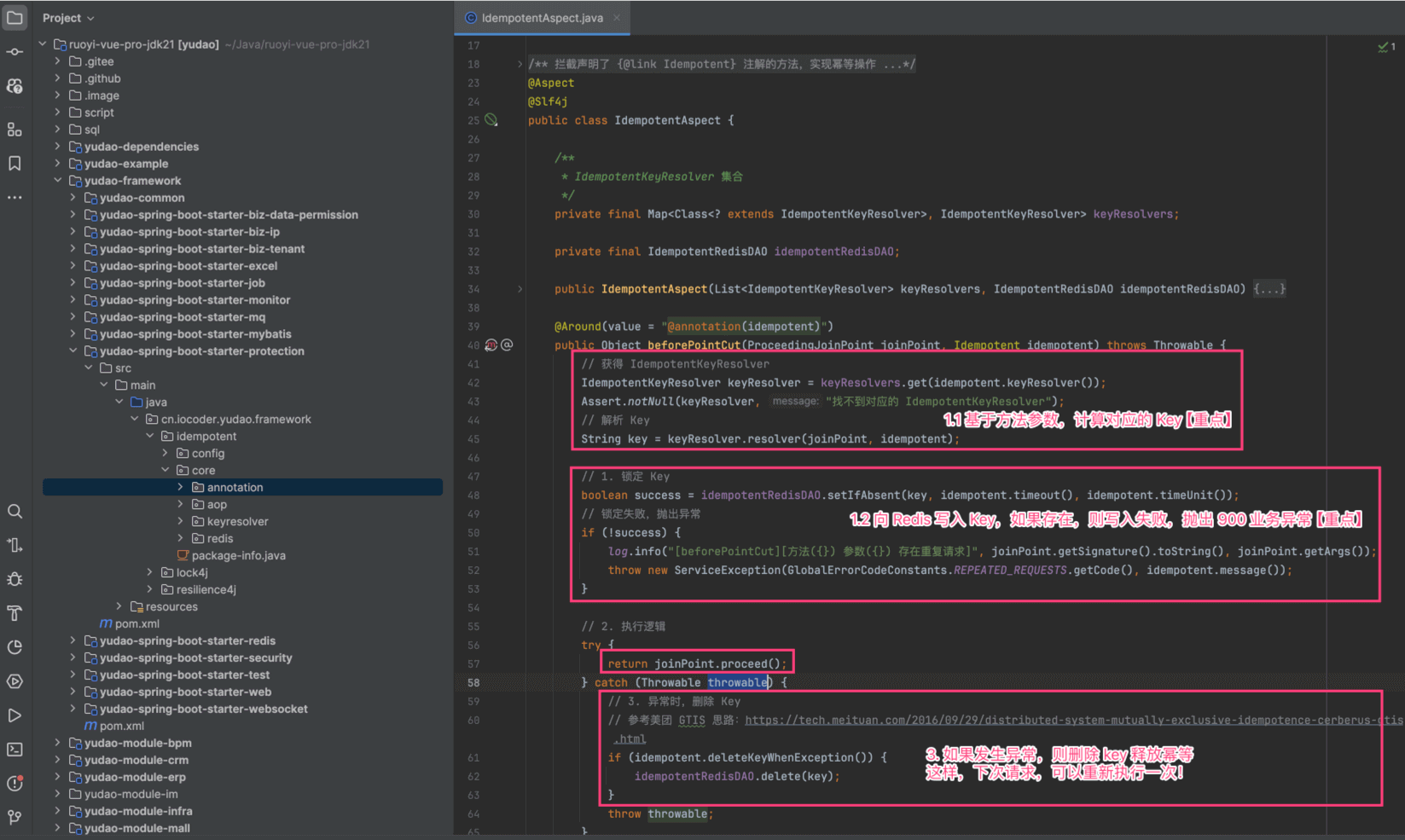
Task: Click the Find magnifier icon in sidebar
Action: coord(15,512)
